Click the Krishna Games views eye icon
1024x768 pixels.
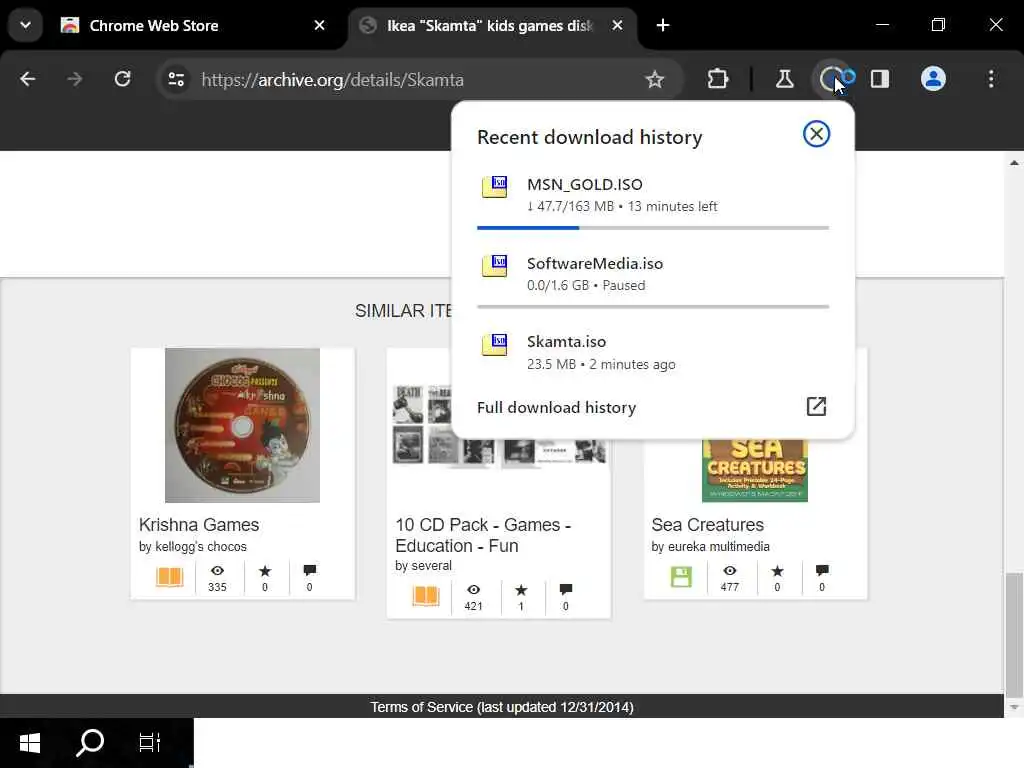tap(217, 571)
